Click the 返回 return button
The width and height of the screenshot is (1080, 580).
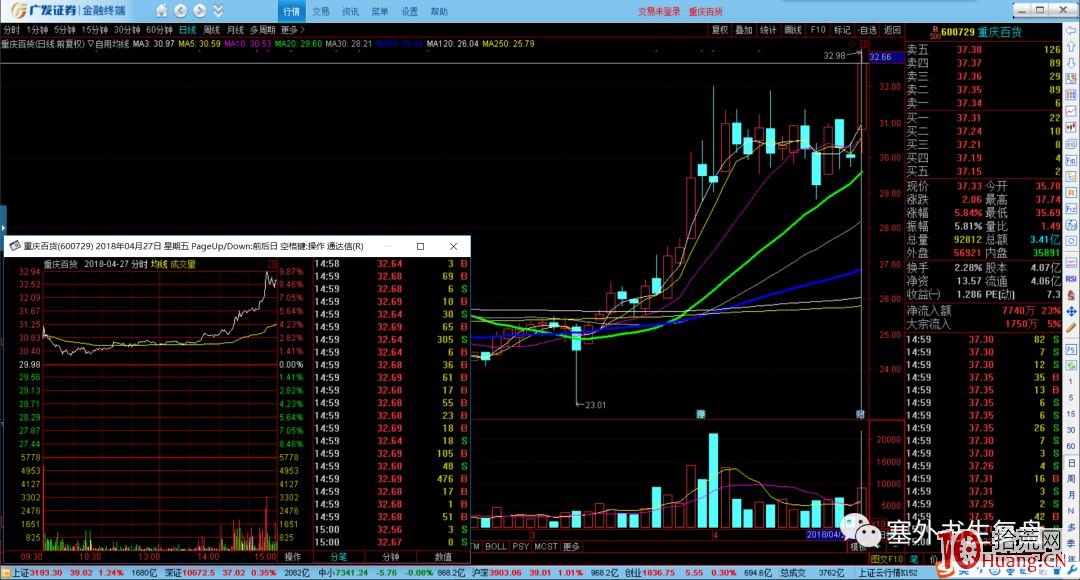point(892,30)
